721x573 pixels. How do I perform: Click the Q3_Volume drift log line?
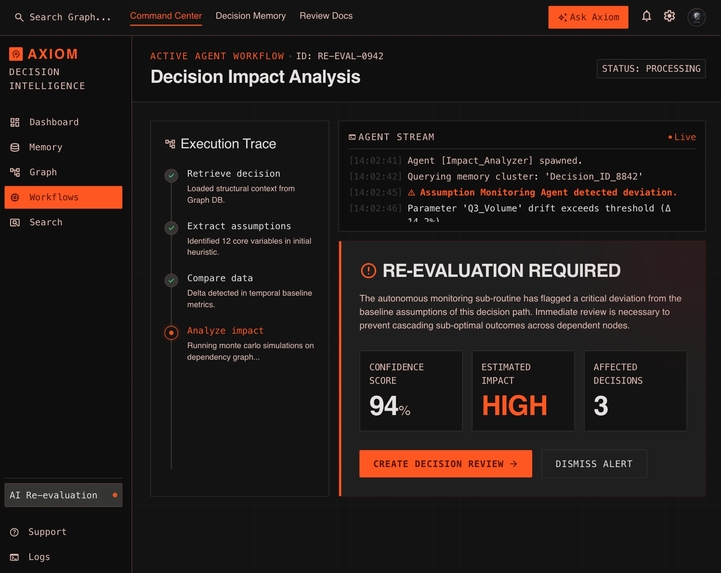click(x=539, y=212)
